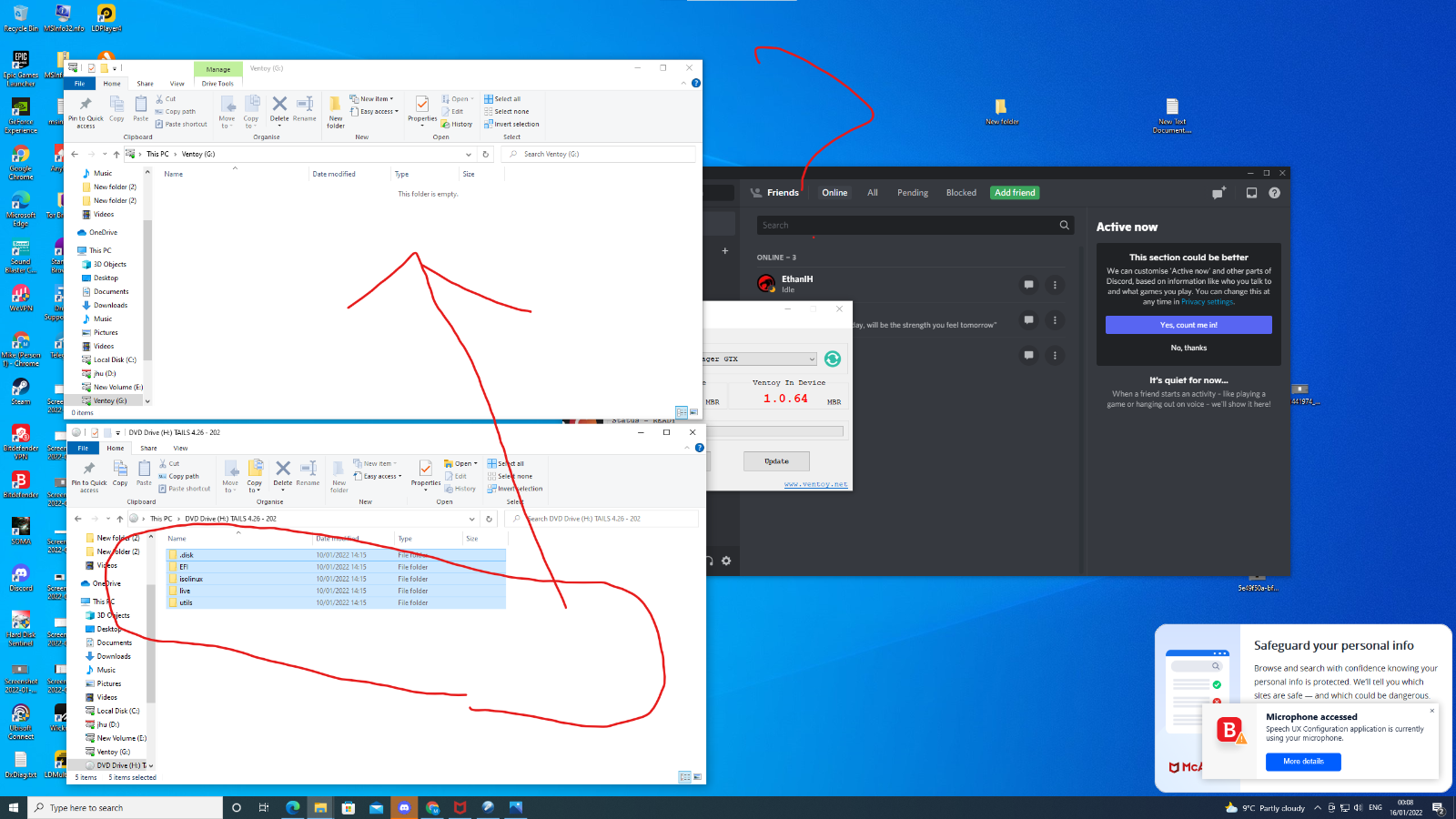Click the Yes, count me in! button
The width and height of the screenshot is (1456, 819).
click(1188, 325)
